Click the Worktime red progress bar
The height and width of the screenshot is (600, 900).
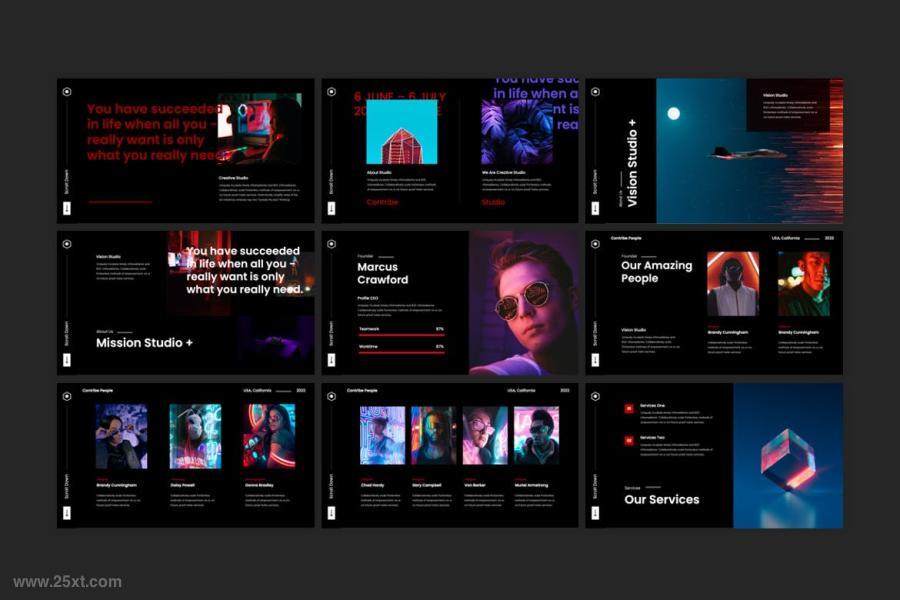[x=401, y=352]
